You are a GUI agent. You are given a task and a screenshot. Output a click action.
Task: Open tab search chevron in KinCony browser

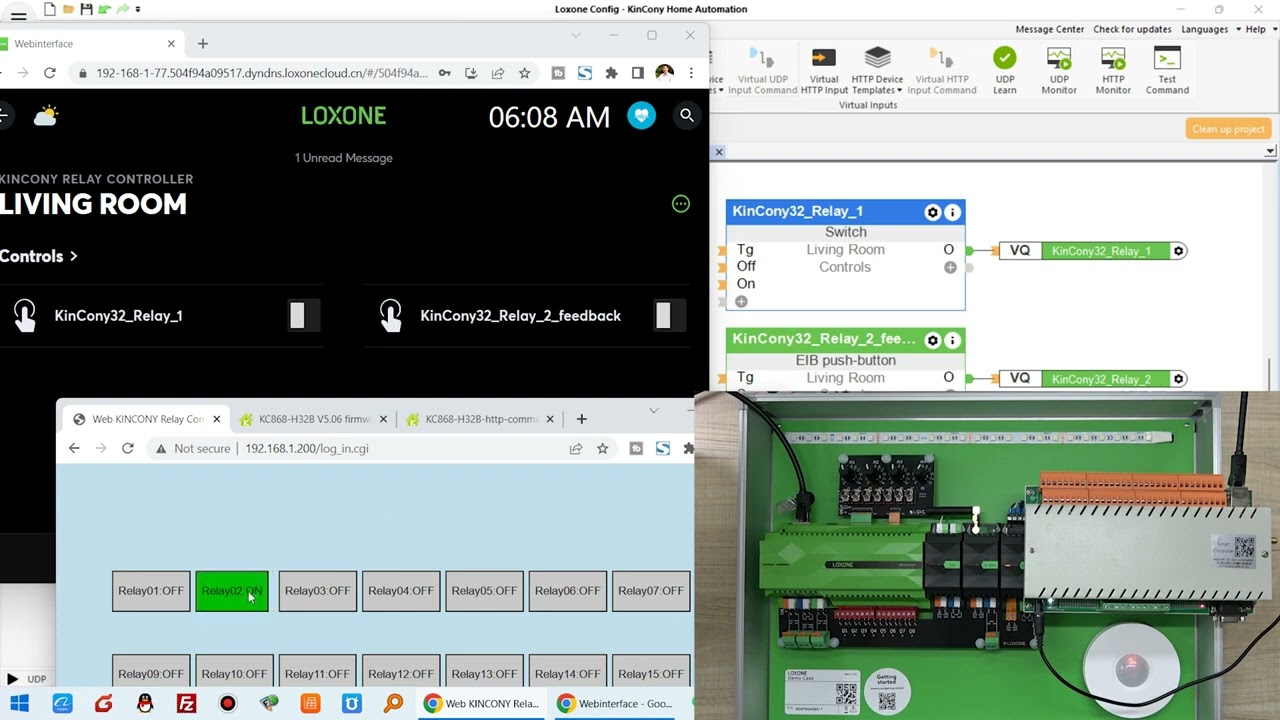[x=653, y=411]
